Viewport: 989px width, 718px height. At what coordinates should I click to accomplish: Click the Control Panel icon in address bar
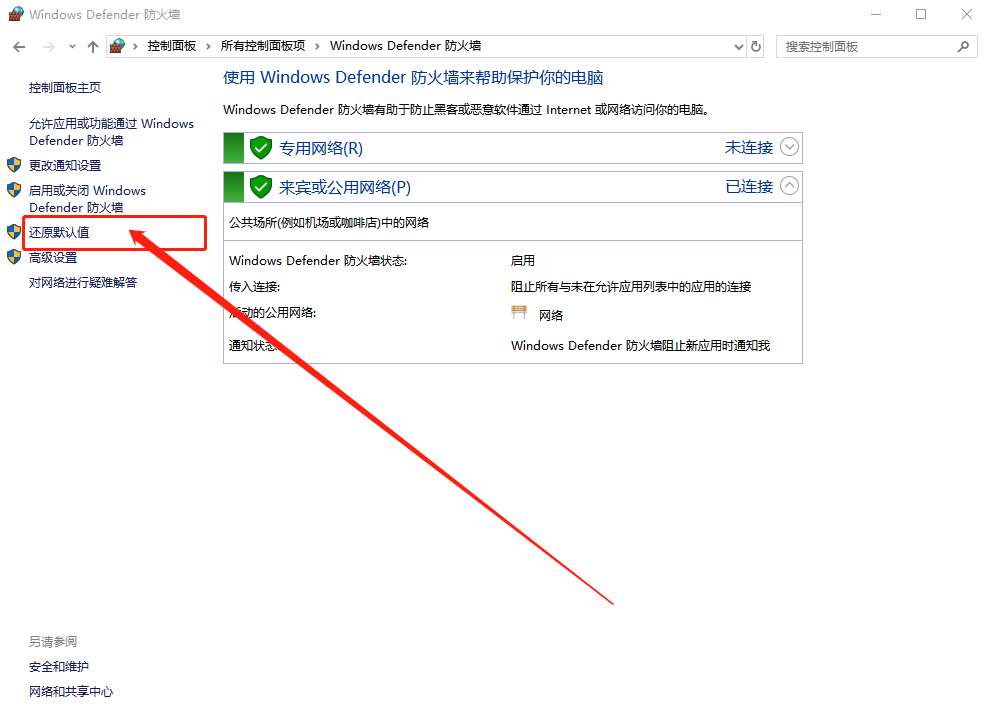pos(118,46)
